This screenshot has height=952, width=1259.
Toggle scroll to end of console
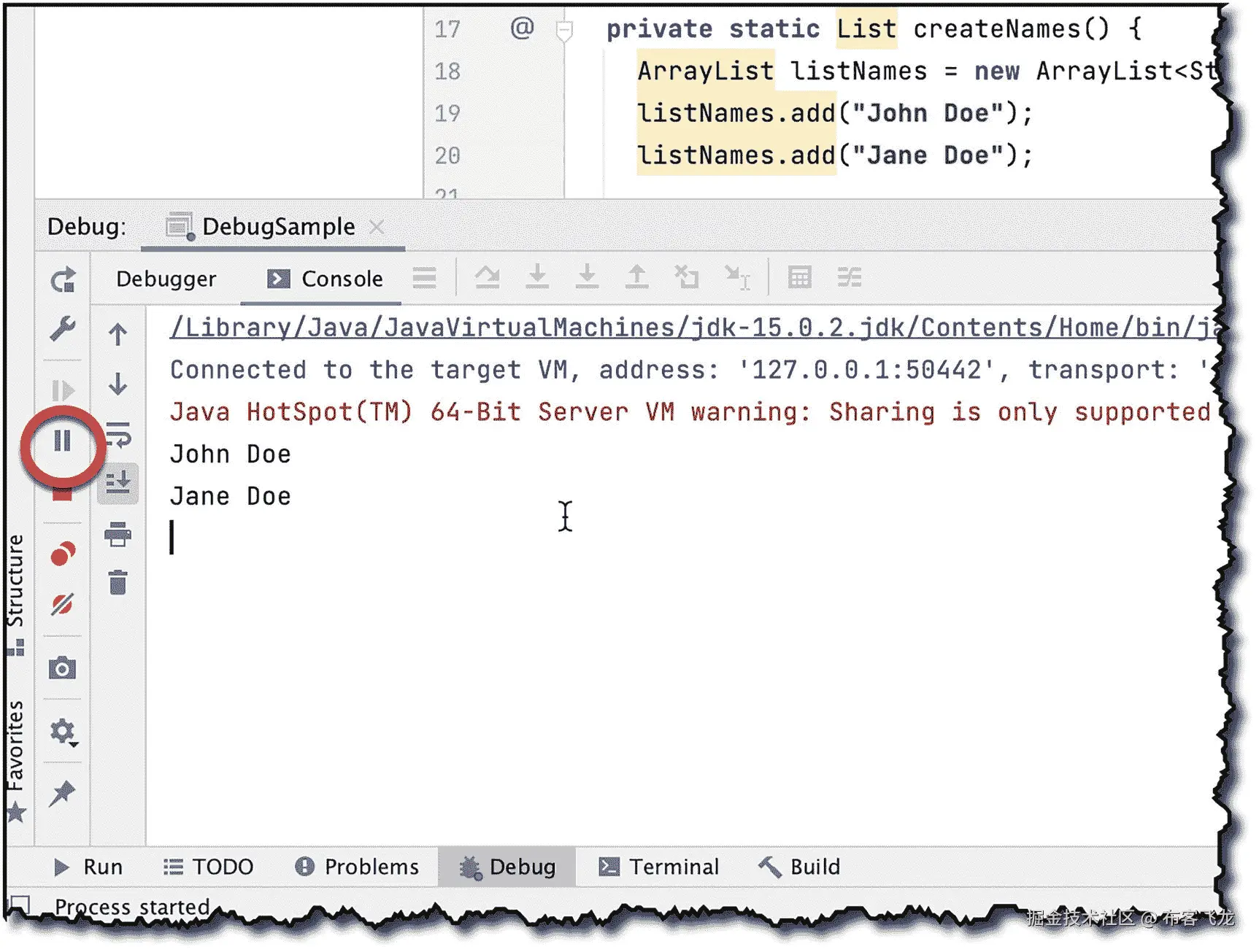118,482
